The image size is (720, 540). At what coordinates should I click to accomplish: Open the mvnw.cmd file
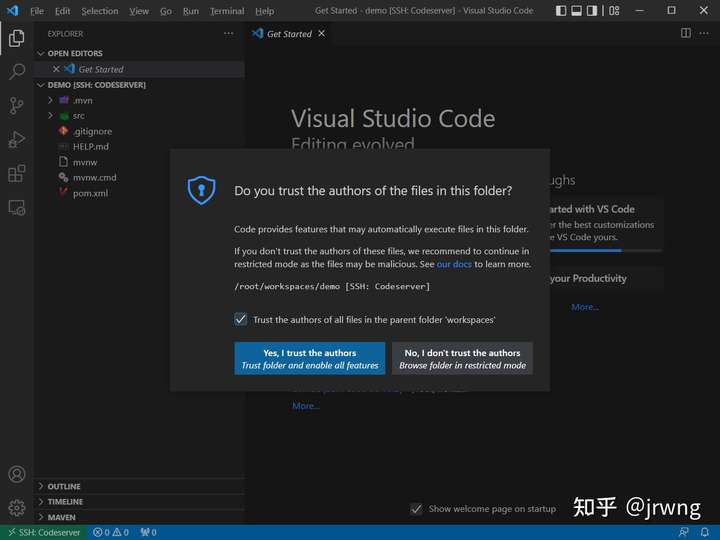point(95,177)
